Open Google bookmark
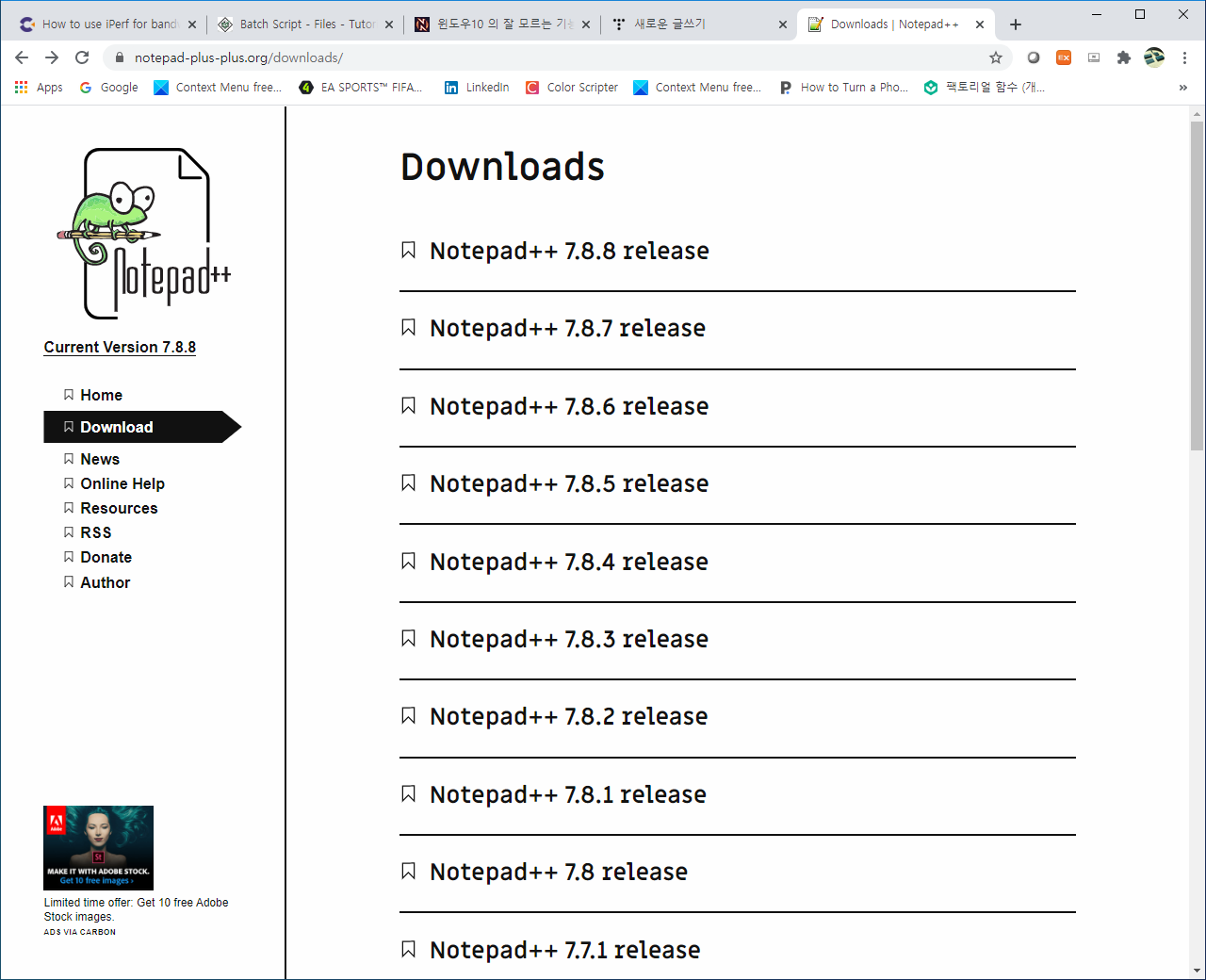Image resolution: width=1206 pixels, height=980 pixels. tap(108, 88)
